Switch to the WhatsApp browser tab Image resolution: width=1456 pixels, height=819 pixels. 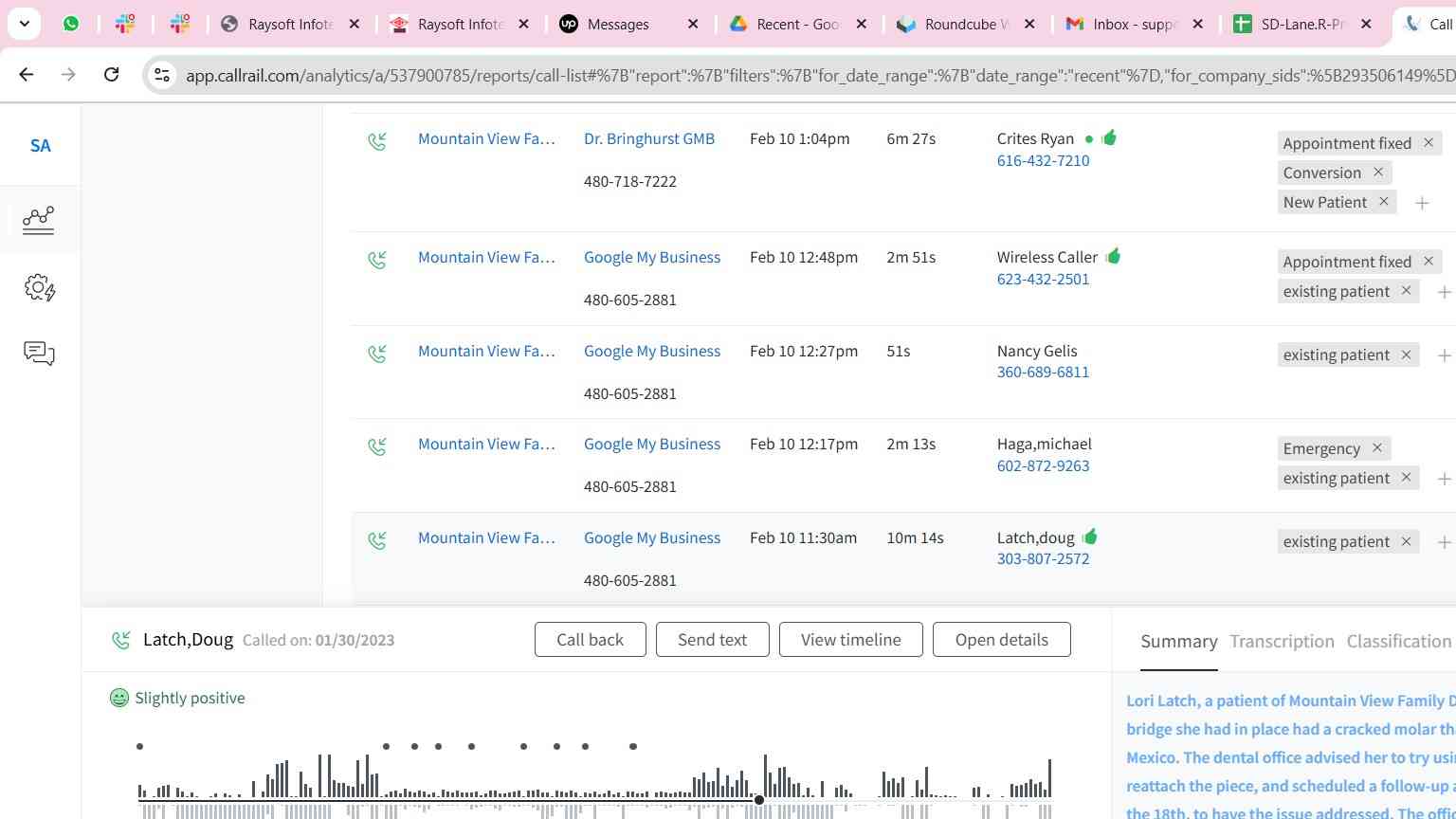[x=71, y=24]
